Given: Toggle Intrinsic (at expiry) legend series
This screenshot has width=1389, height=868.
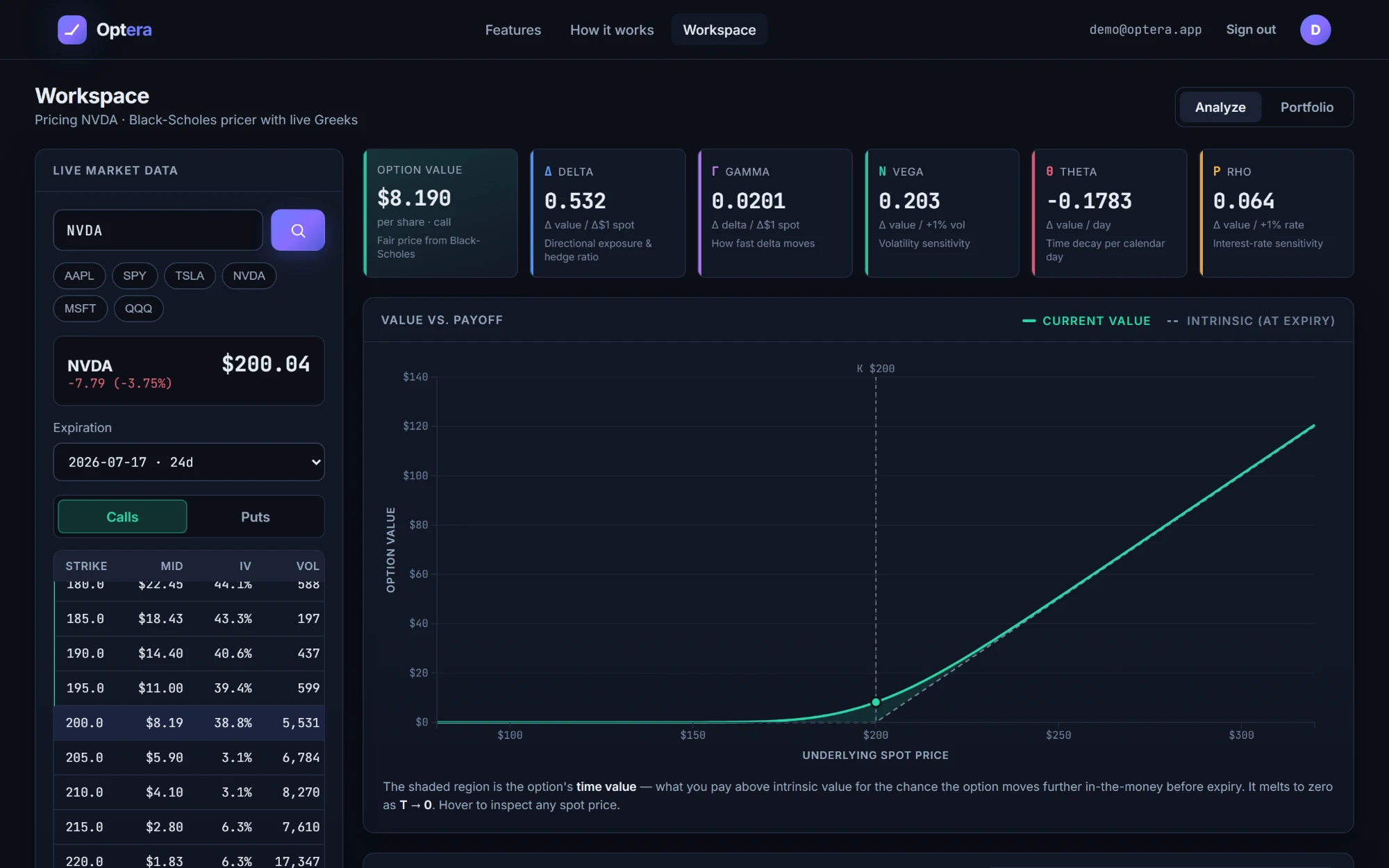Looking at the screenshot, I should tap(1251, 321).
